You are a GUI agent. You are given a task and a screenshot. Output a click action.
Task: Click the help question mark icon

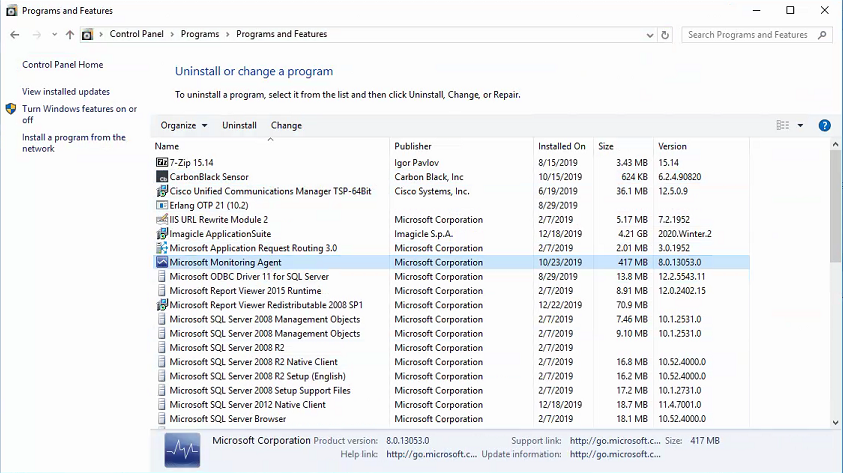click(x=825, y=126)
